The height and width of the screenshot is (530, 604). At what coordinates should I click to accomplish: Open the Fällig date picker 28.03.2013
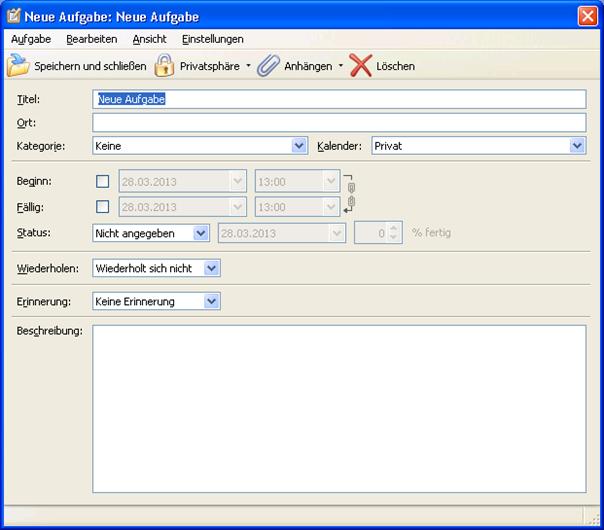click(x=183, y=207)
